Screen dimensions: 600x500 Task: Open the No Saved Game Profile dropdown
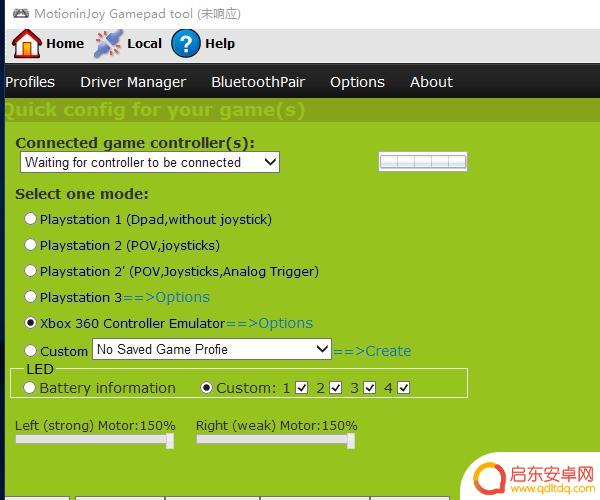[212, 349]
